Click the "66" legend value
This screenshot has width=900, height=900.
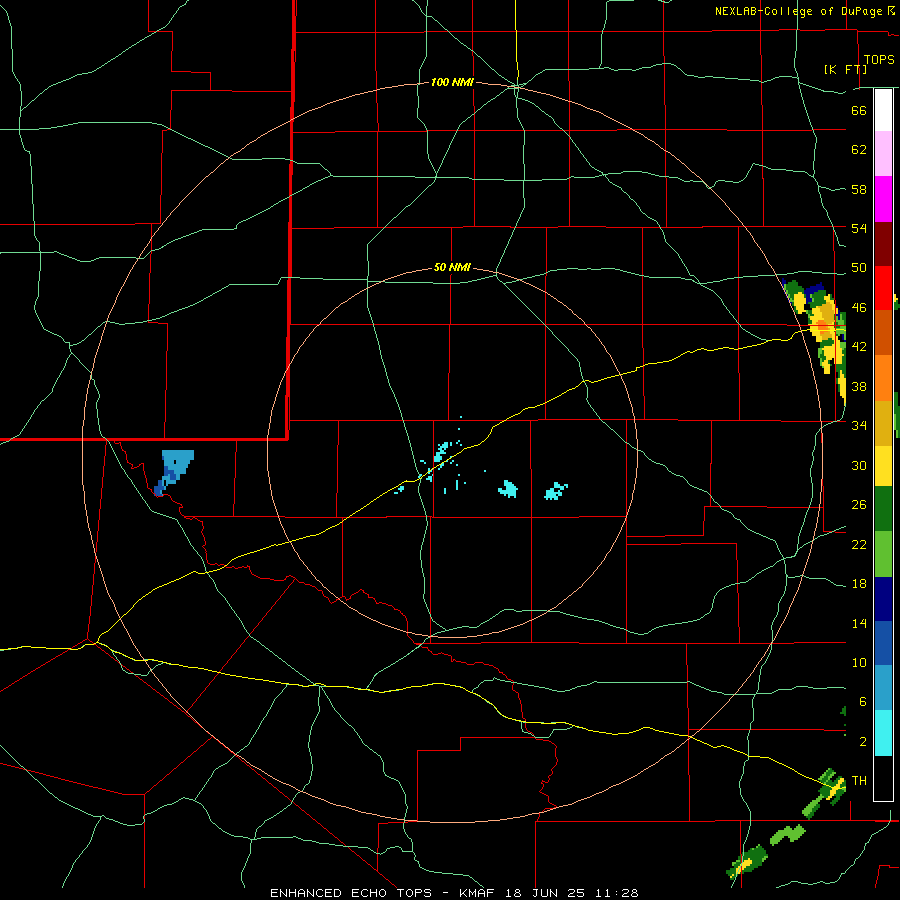pyautogui.click(x=859, y=110)
